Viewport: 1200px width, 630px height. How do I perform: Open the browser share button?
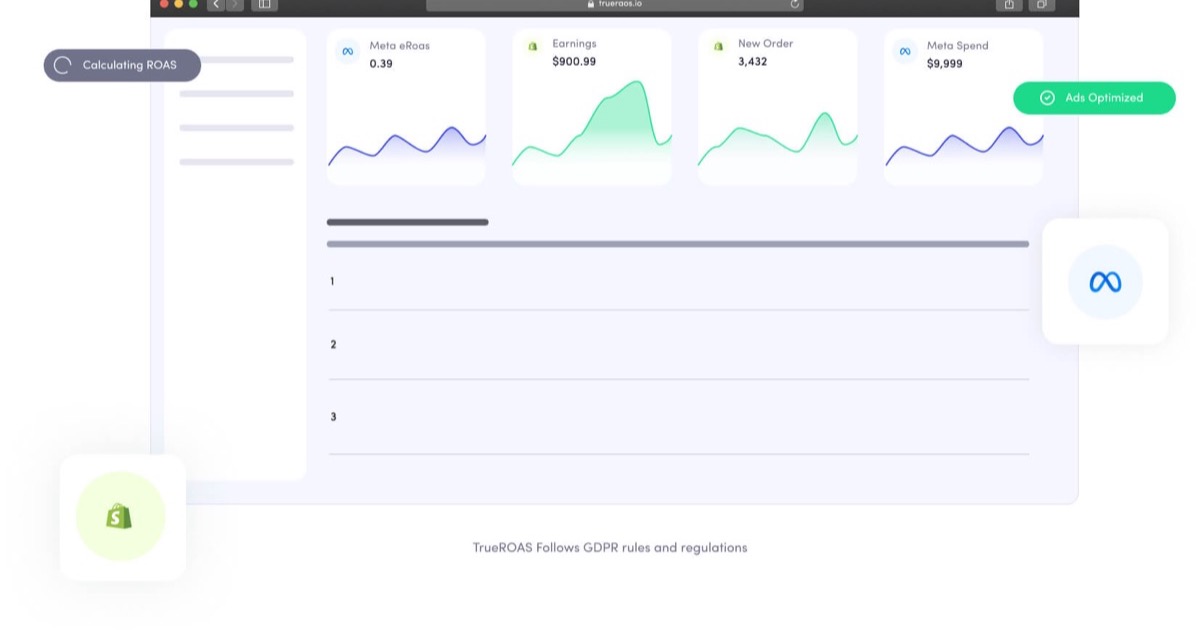pyautogui.click(x=1009, y=4)
